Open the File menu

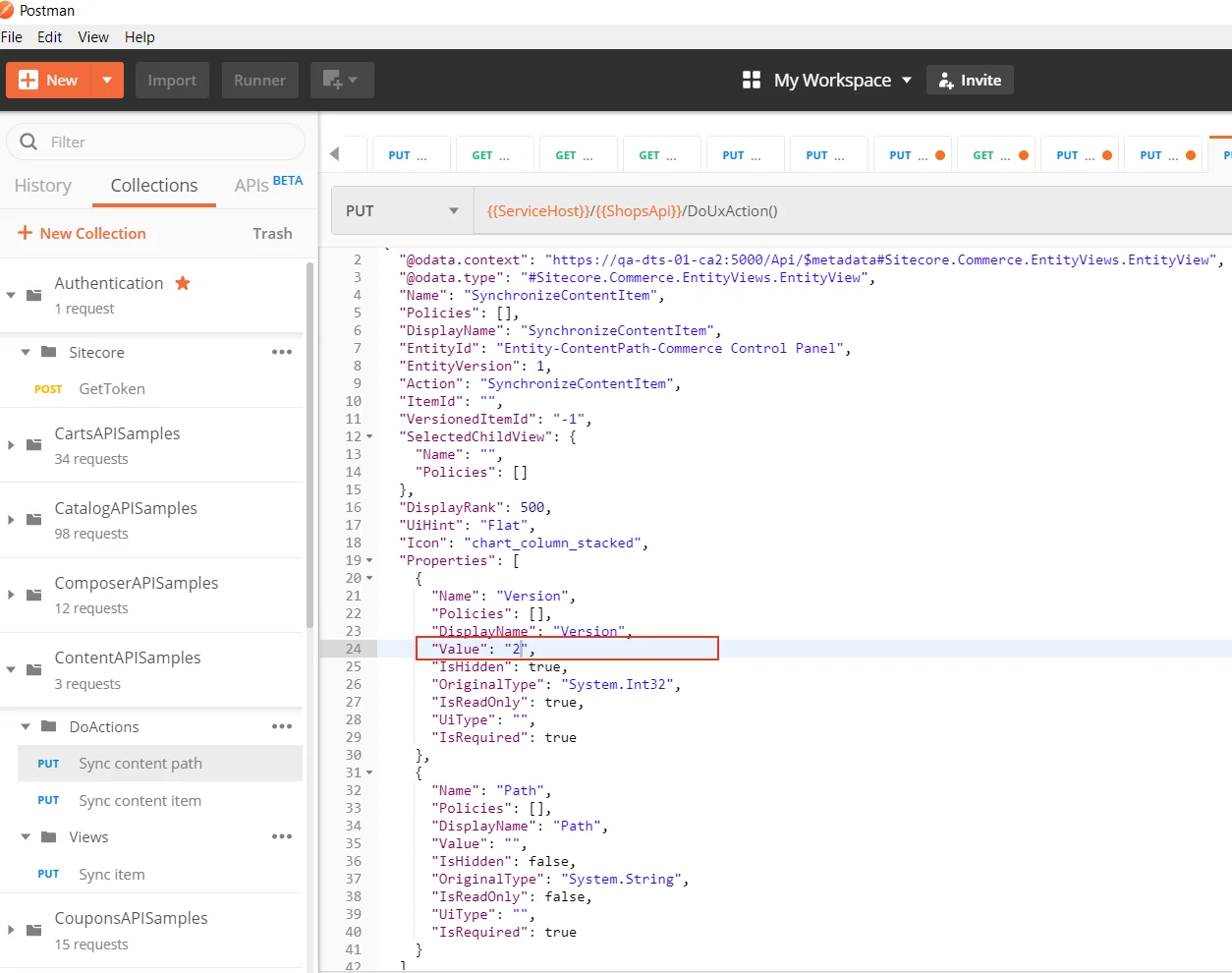tap(12, 37)
